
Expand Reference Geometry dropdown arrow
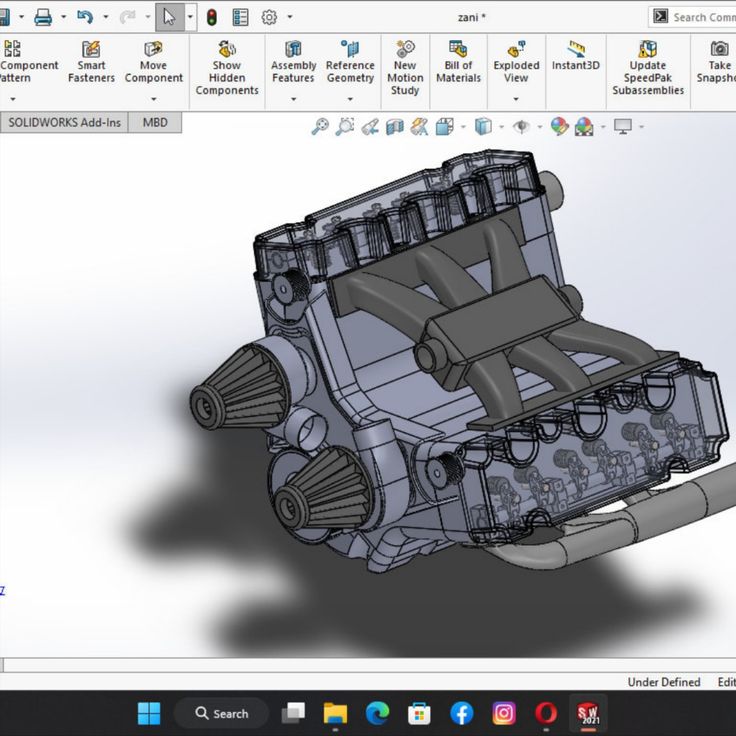[x=350, y=99]
